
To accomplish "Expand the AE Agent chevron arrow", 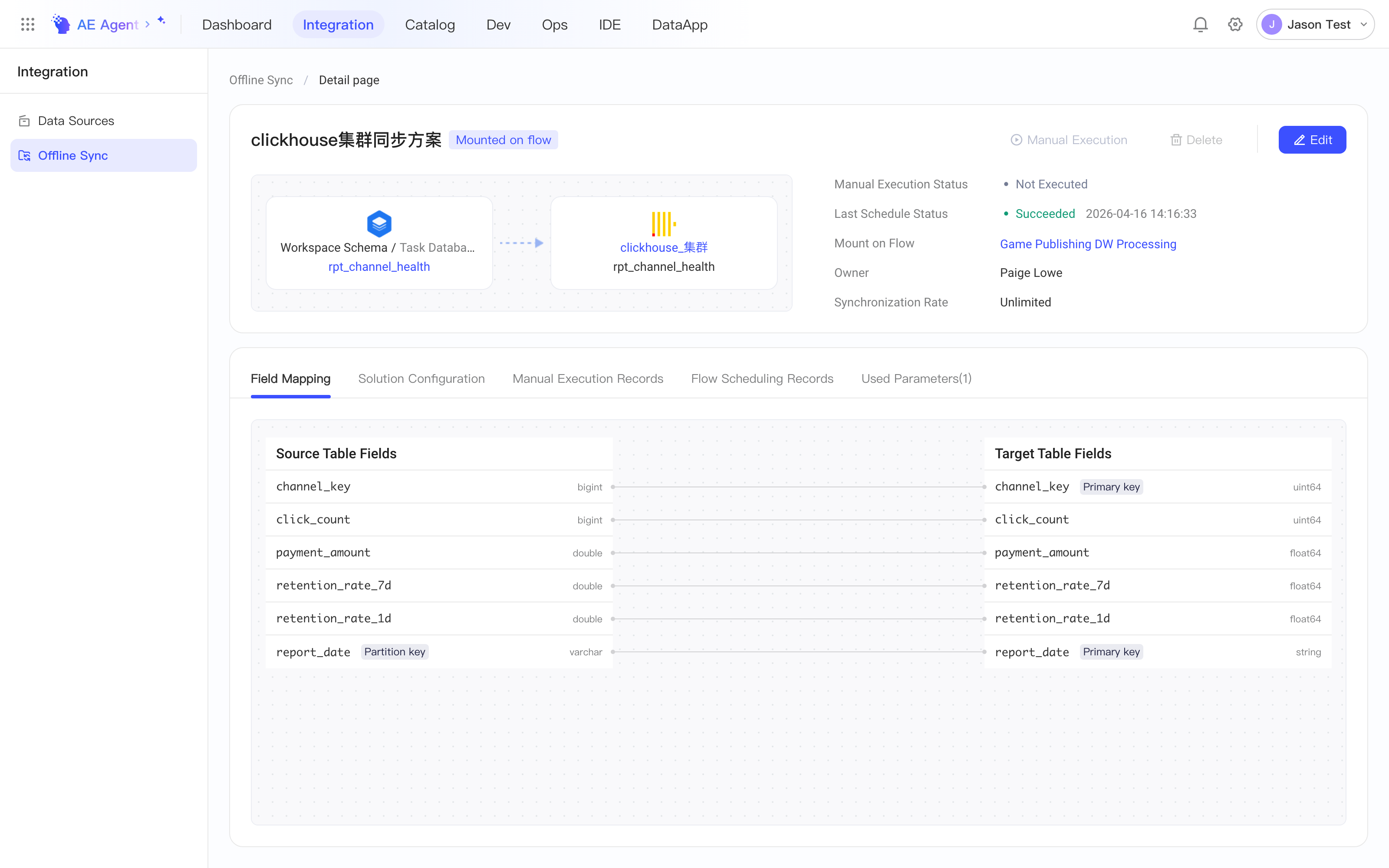I will click(x=148, y=24).
